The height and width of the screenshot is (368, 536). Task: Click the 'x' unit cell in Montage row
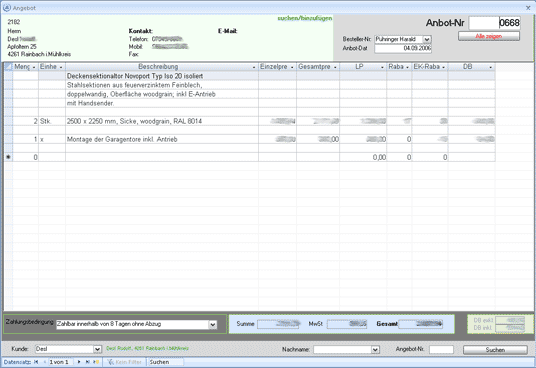pyautogui.click(x=52, y=139)
